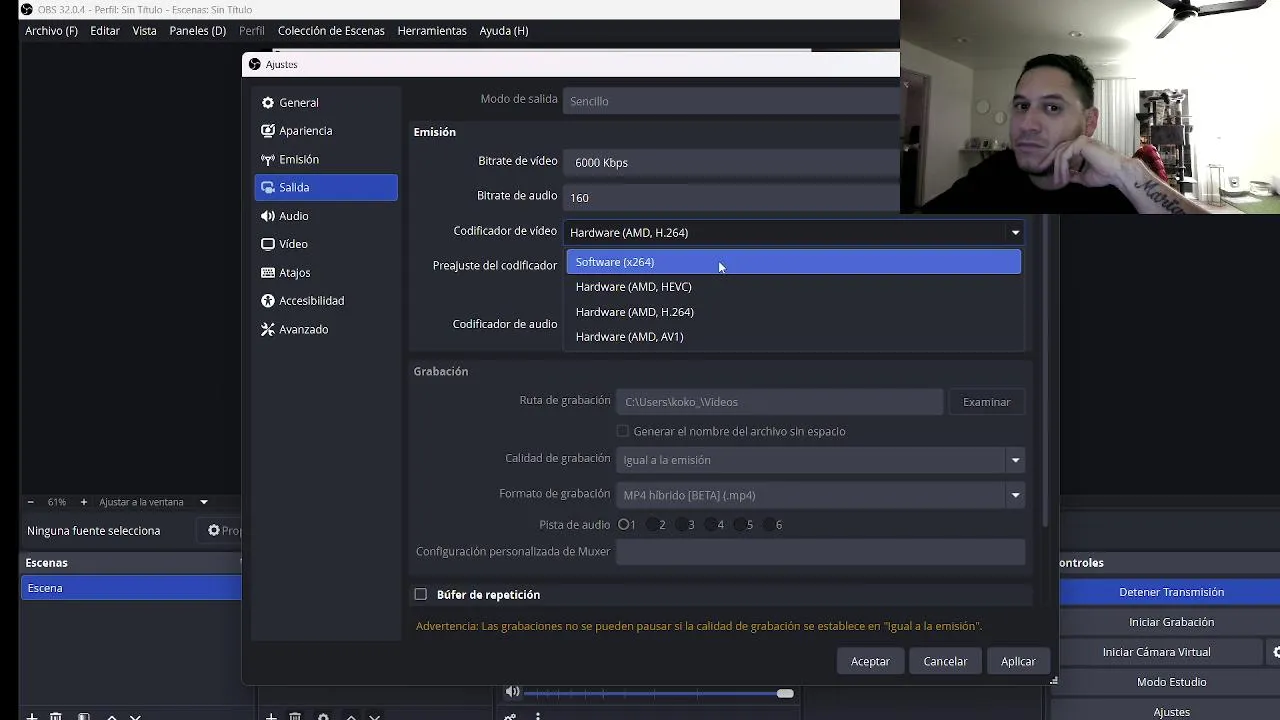Image resolution: width=1280 pixels, height=720 pixels.
Task: Choose Hardware (AMD, H.264) from the list
Action: tap(794, 312)
